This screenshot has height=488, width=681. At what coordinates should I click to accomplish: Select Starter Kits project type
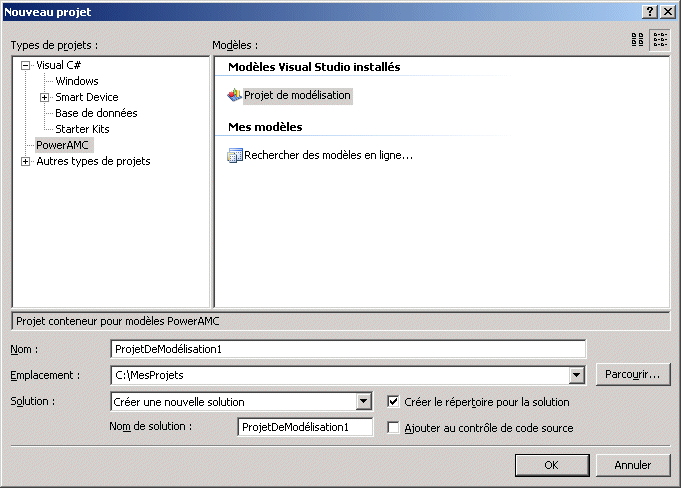pyautogui.click(x=82, y=129)
